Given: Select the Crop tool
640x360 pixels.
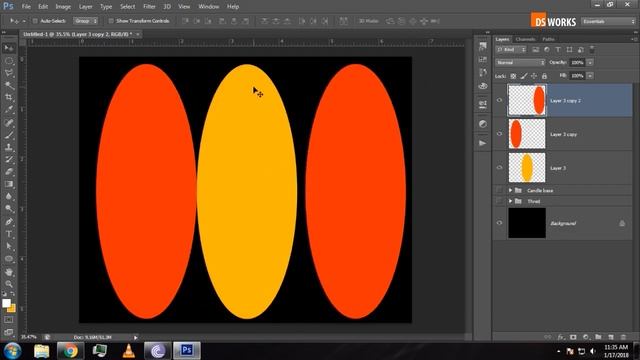Looking at the screenshot, I should [x=9, y=98].
